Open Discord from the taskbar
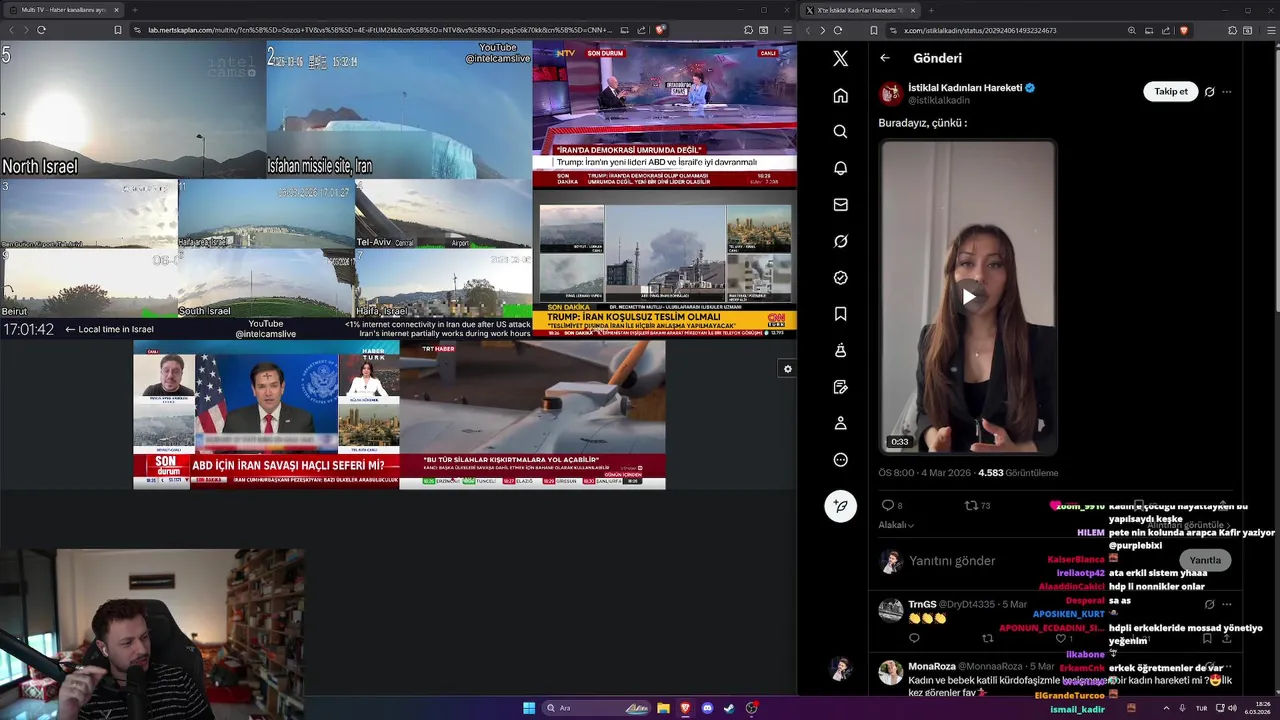 click(707, 708)
